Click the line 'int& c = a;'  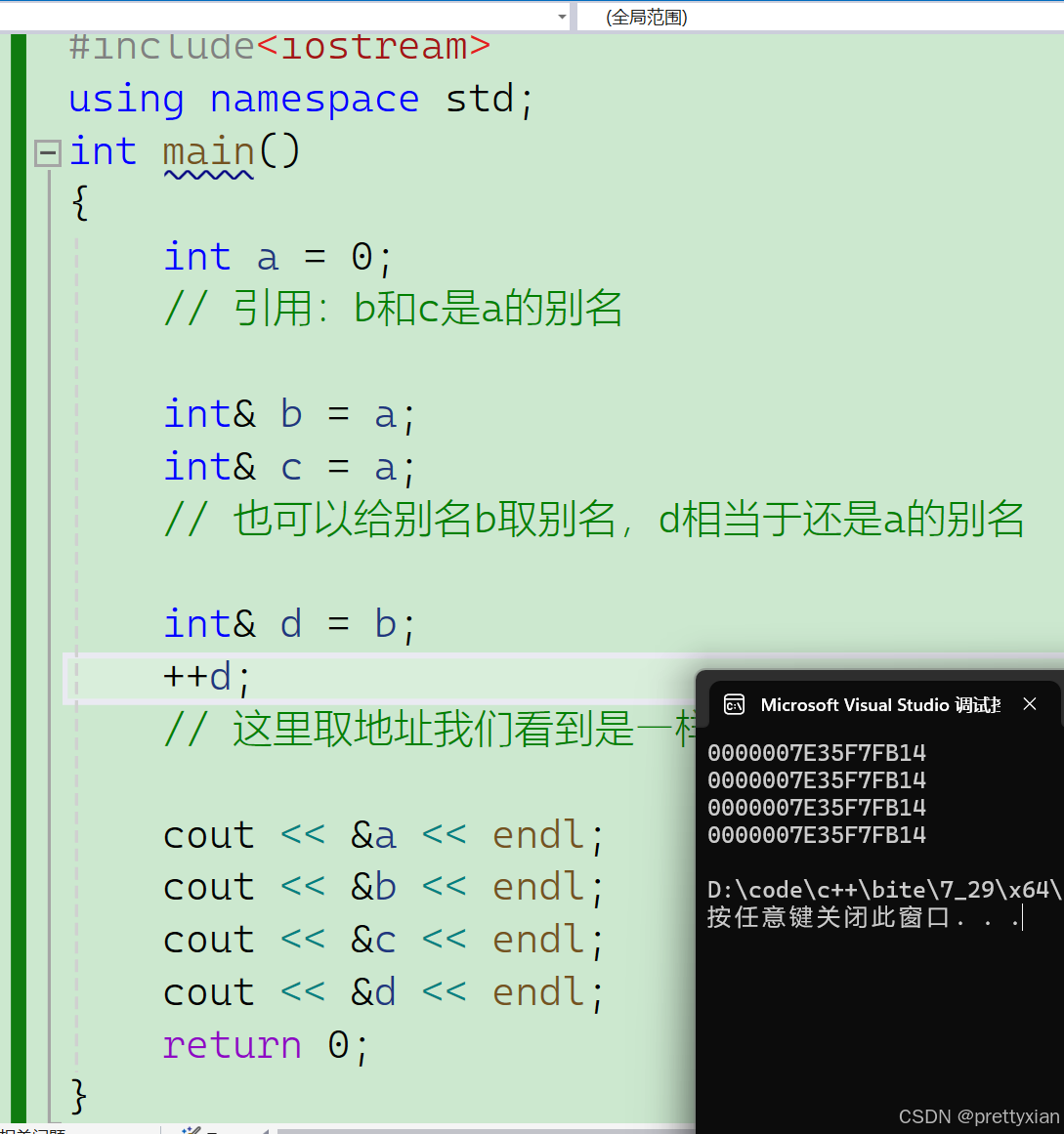[290, 467]
